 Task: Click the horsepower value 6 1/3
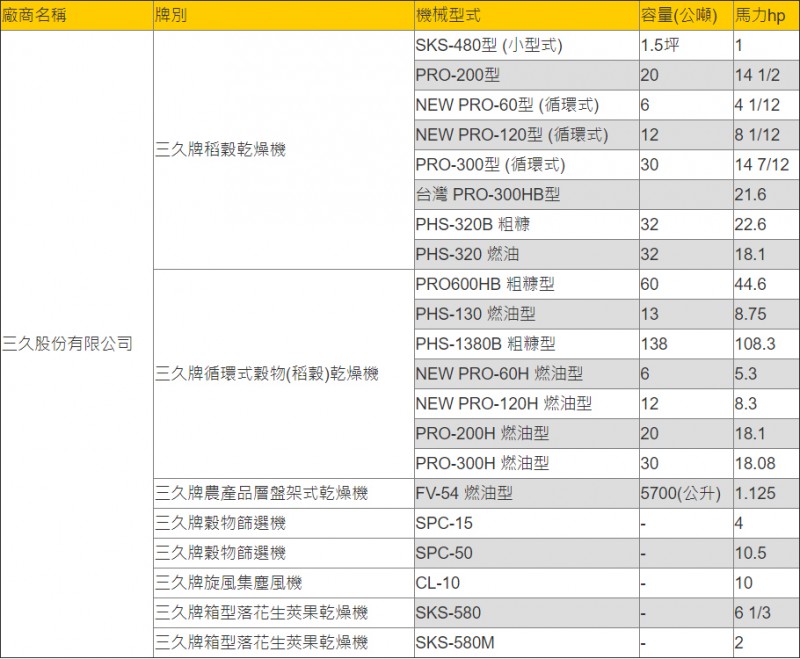(x=766, y=613)
